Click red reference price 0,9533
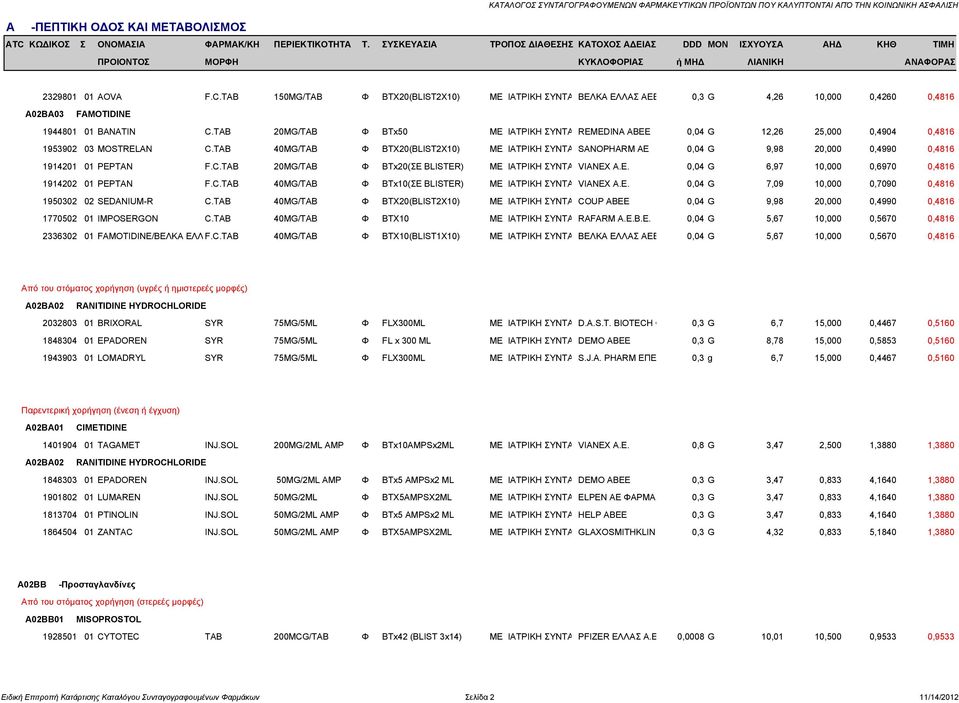959x703 pixels. (941, 637)
